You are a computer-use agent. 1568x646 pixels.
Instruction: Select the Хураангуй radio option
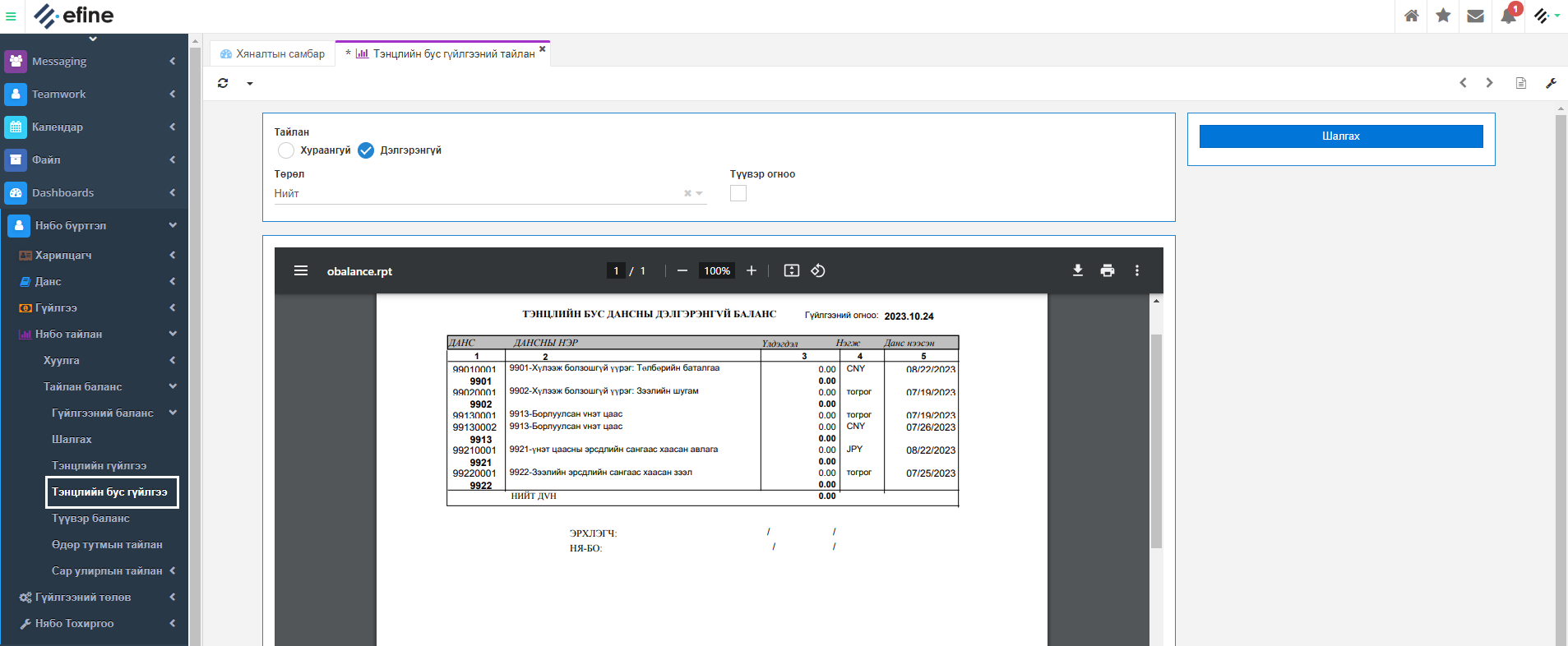(285, 150)
